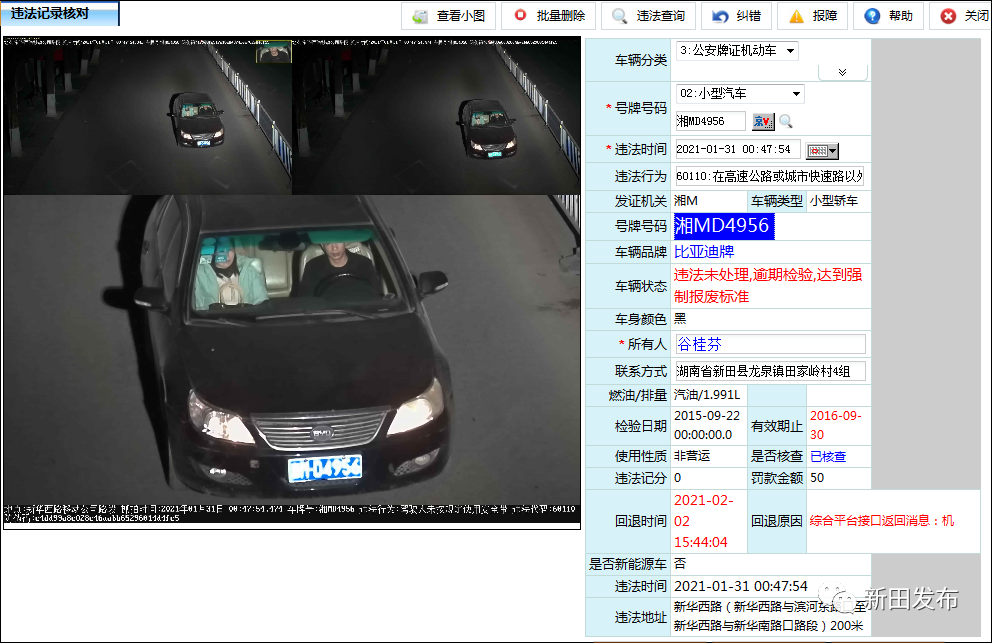Click the 已核查 link
Viewport: 992px width, 643px height.
tap(828, 456)
